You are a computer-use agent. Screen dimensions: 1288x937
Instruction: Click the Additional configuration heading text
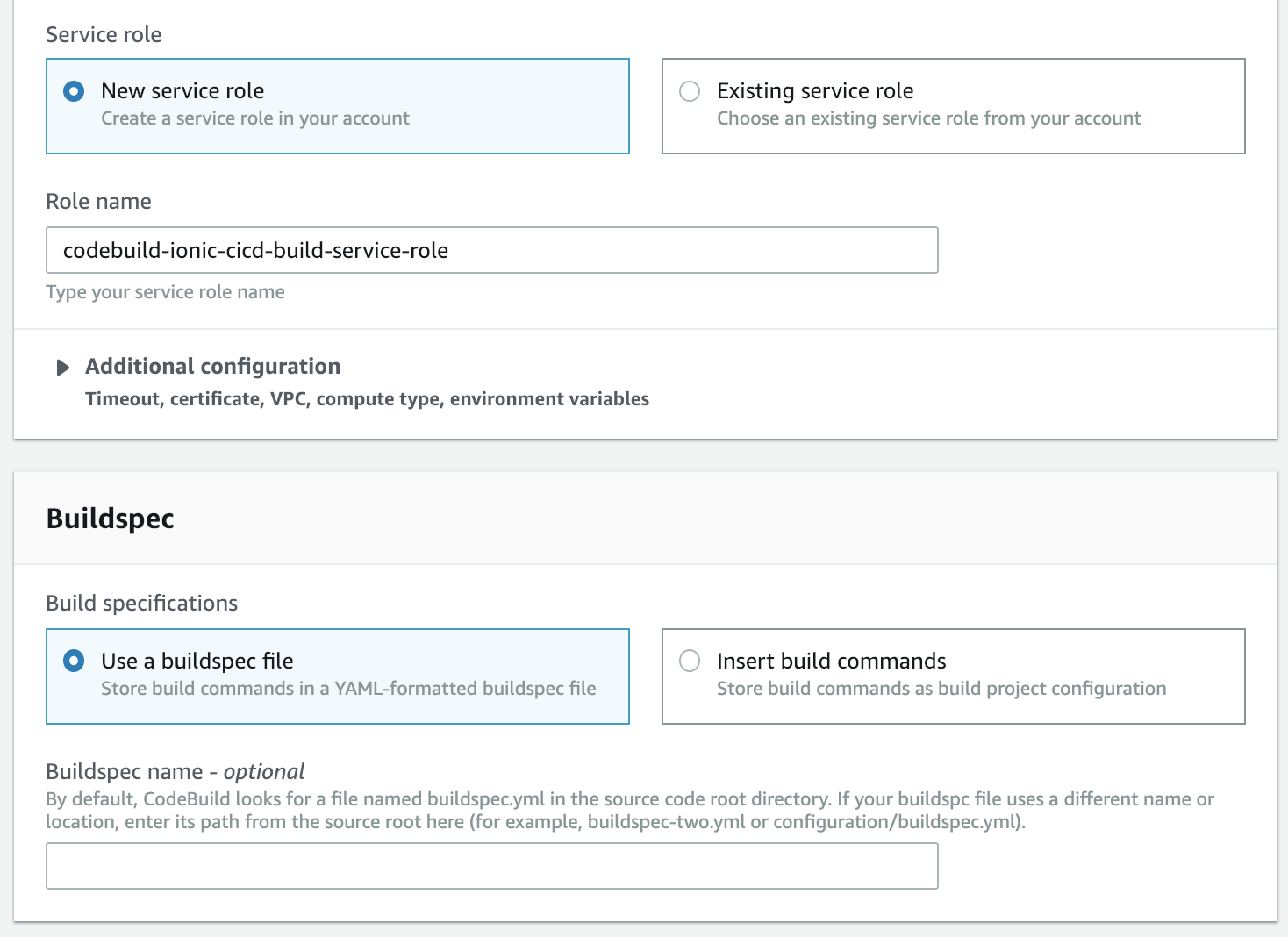click(212, 367)
